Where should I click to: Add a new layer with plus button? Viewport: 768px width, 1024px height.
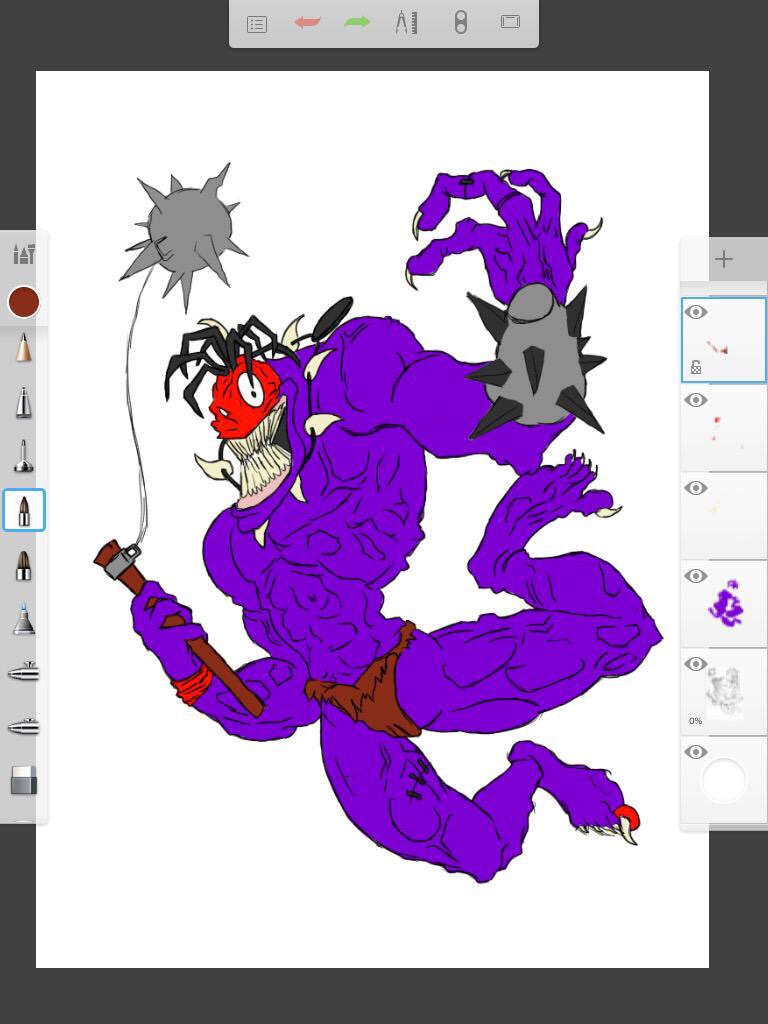(724, 259)
